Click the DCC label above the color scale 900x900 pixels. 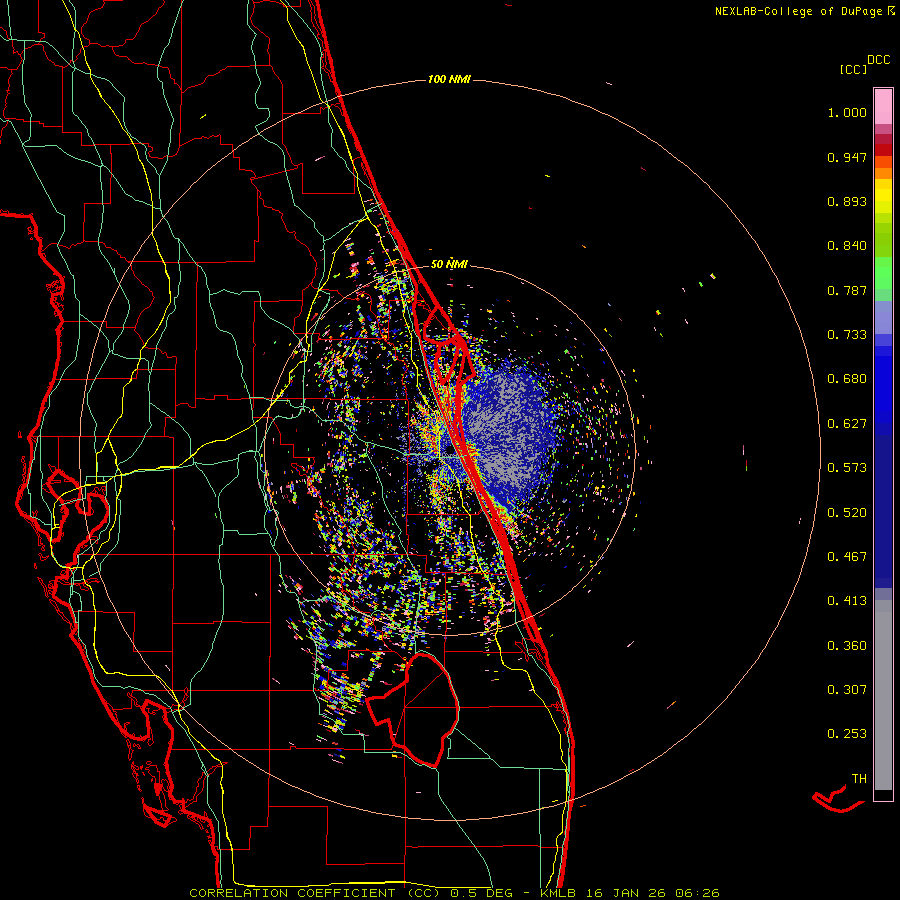pyautogui.click(x=878, y=60)
